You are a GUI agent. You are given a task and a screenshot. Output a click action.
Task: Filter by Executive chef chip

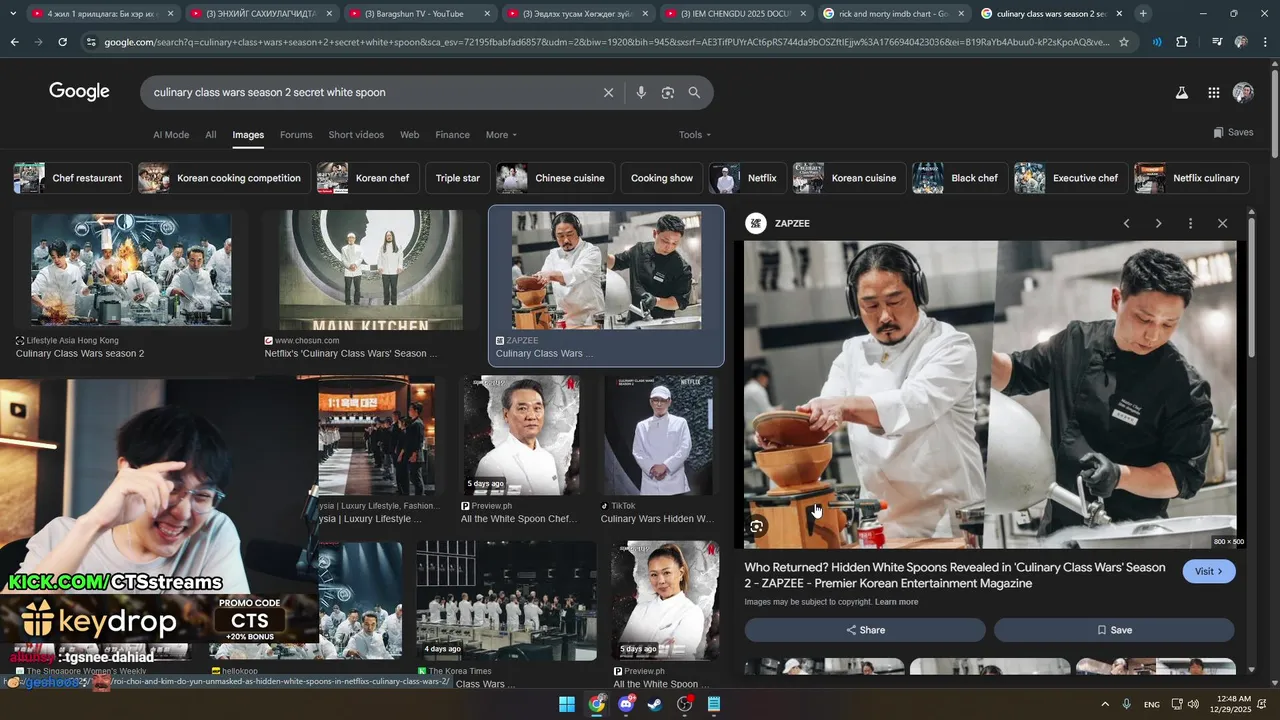coord(1071,178)
